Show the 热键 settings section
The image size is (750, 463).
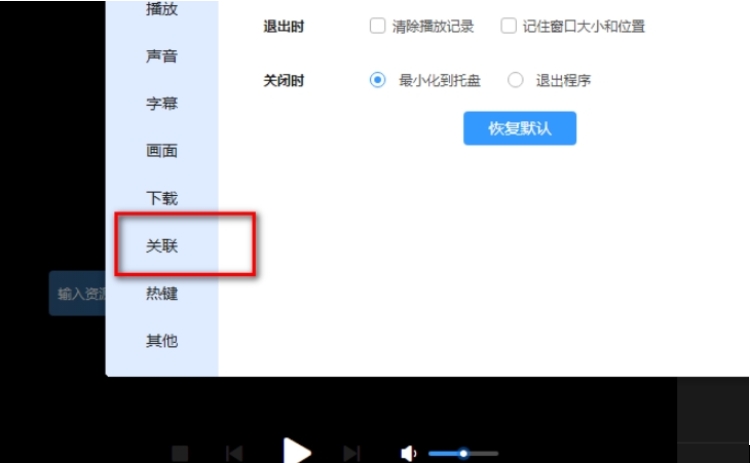point(162,293)
